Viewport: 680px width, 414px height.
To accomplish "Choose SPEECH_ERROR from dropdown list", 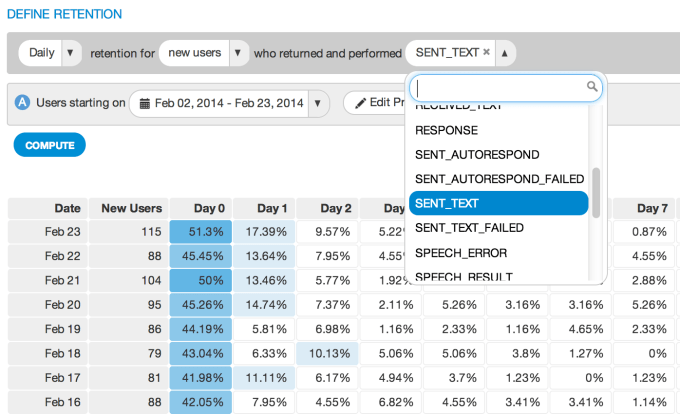I will click(461, 252).
